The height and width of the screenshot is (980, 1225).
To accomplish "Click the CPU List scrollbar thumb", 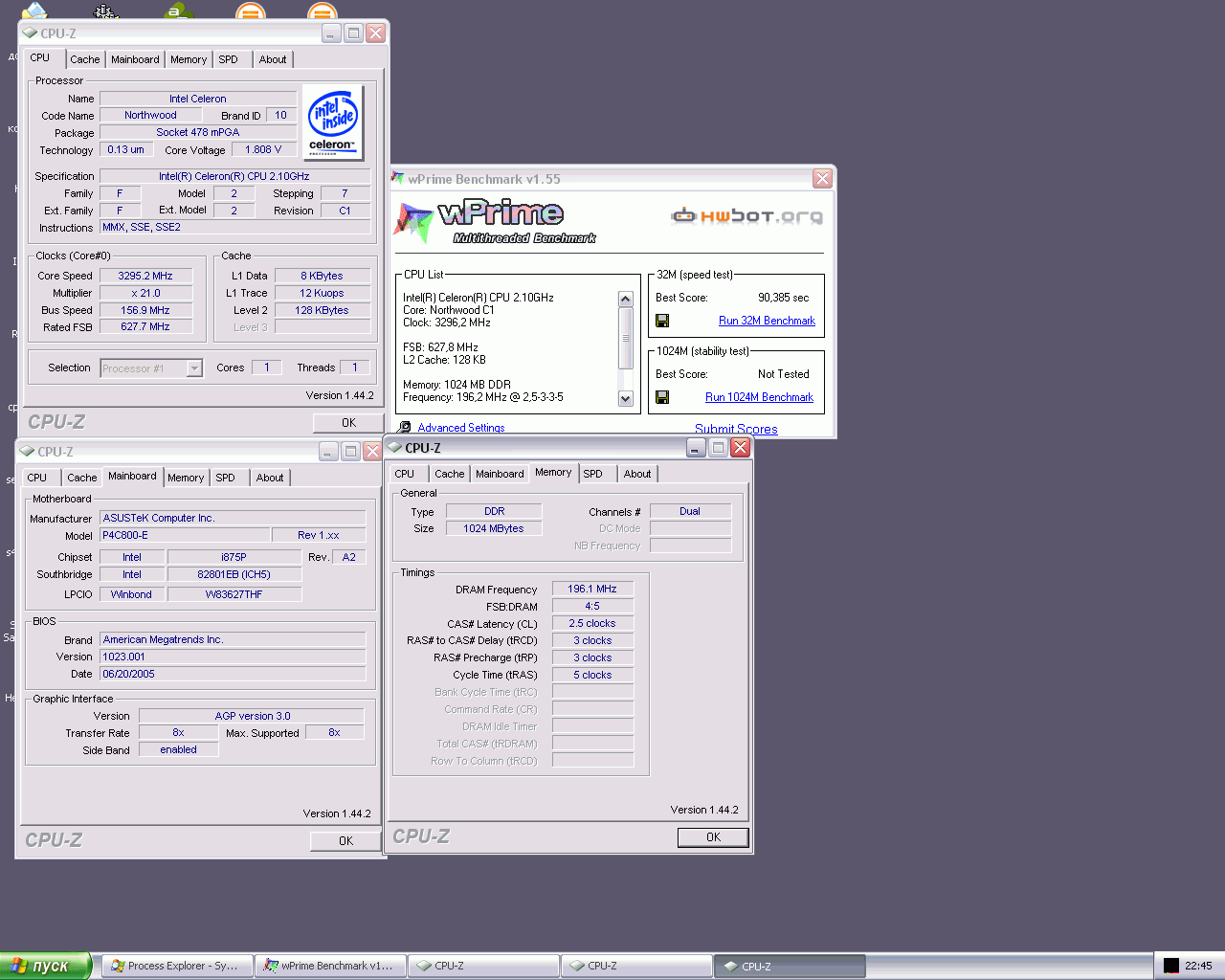I will 626,338.
